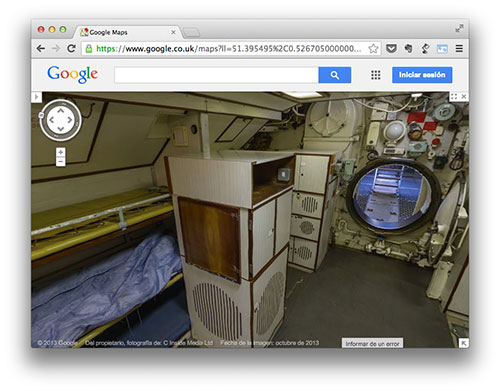Screen dimensions: 500x391
Task: Expand the bottom-right corner arrow
Action: point(463,343)
